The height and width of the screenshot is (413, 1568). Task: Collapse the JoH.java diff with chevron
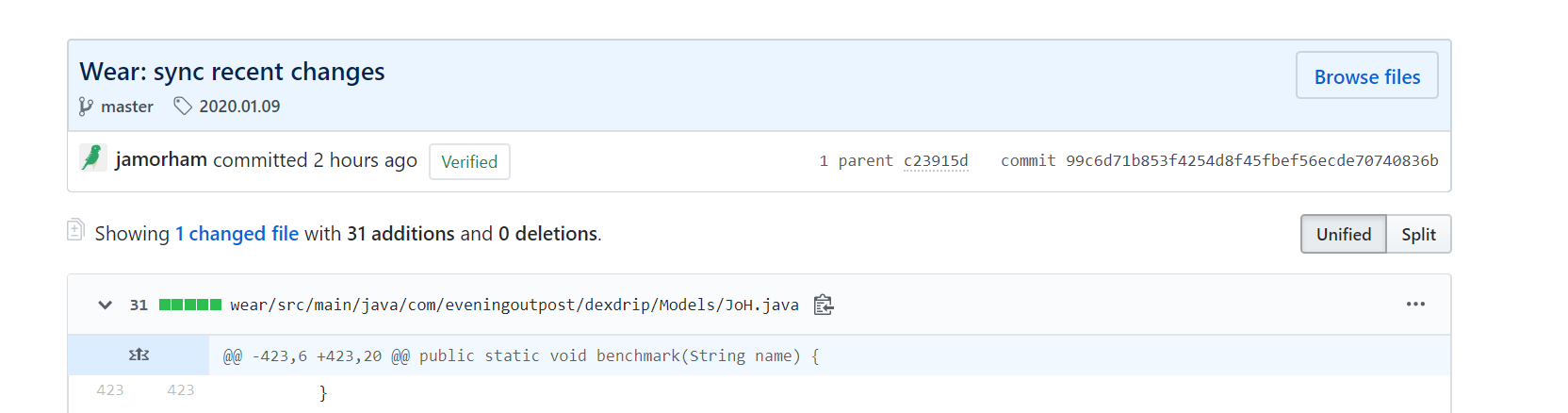coord(105,305)
